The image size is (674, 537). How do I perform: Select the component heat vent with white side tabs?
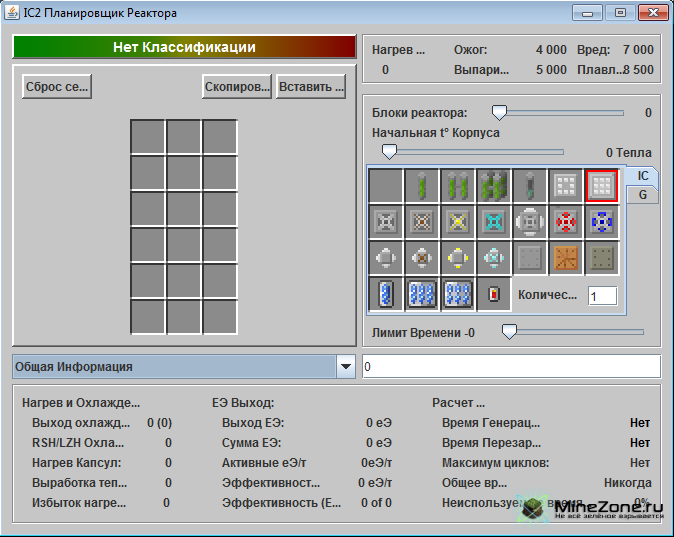530,222
